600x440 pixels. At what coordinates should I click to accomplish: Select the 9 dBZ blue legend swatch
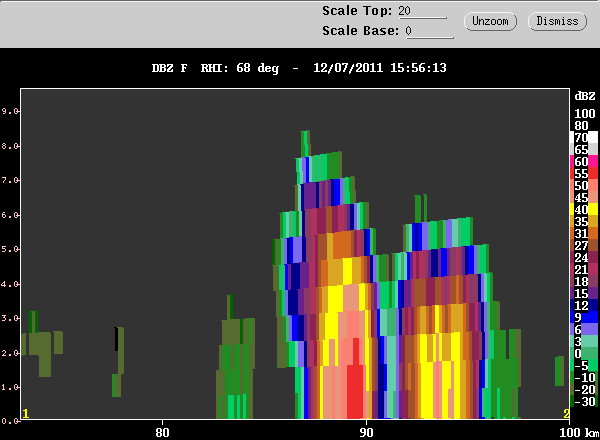point(584,317)
